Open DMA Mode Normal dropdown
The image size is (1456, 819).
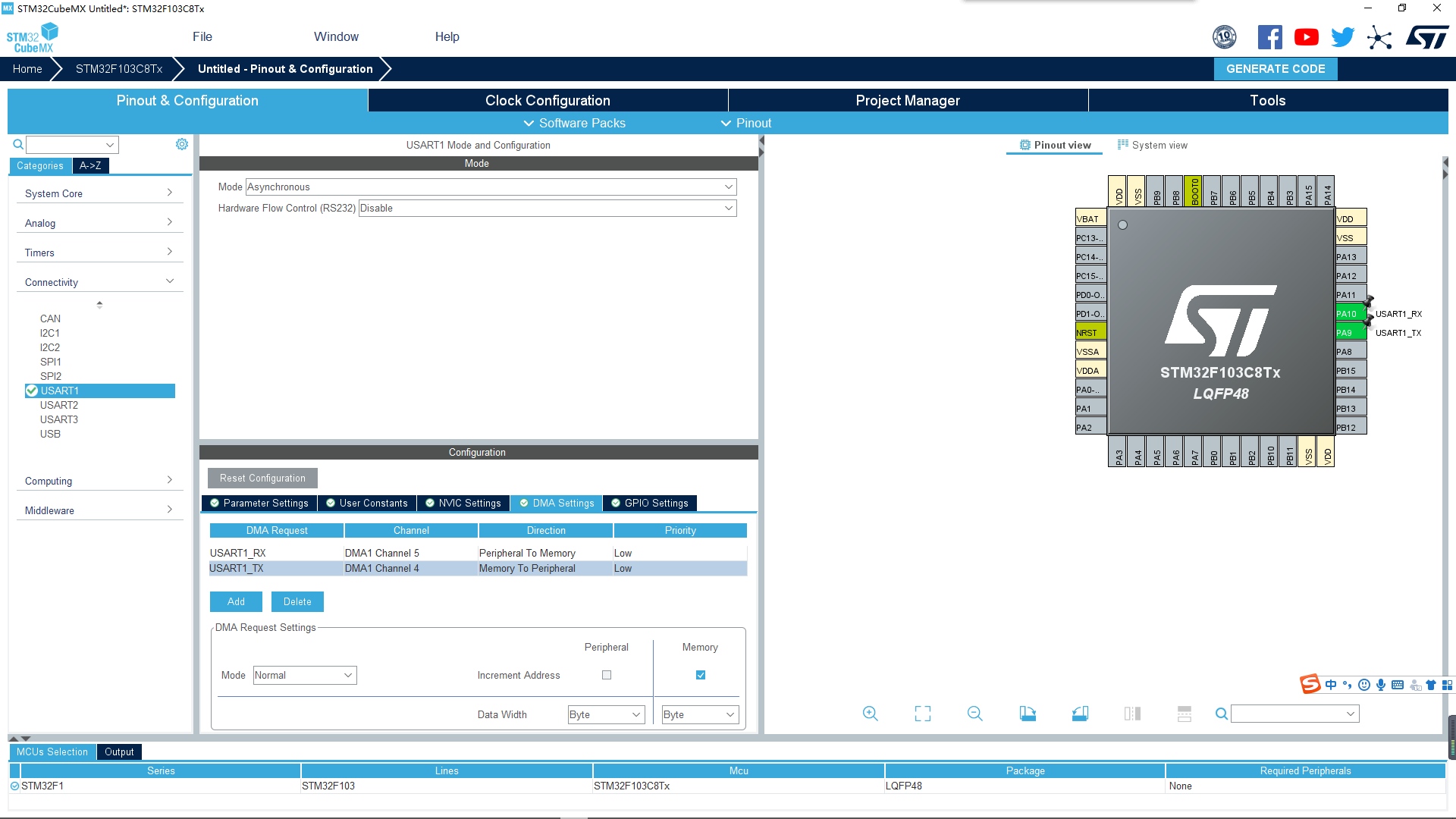point(304,675)
